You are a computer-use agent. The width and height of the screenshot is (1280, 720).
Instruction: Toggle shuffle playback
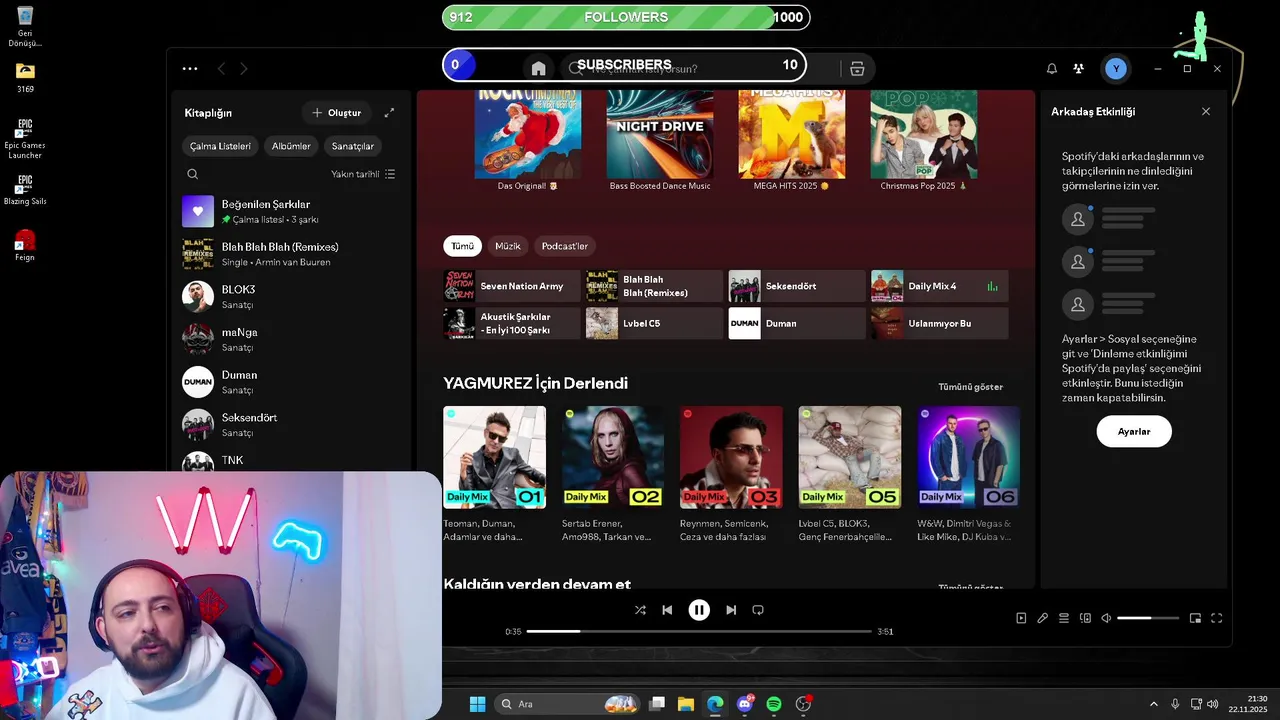640,610
